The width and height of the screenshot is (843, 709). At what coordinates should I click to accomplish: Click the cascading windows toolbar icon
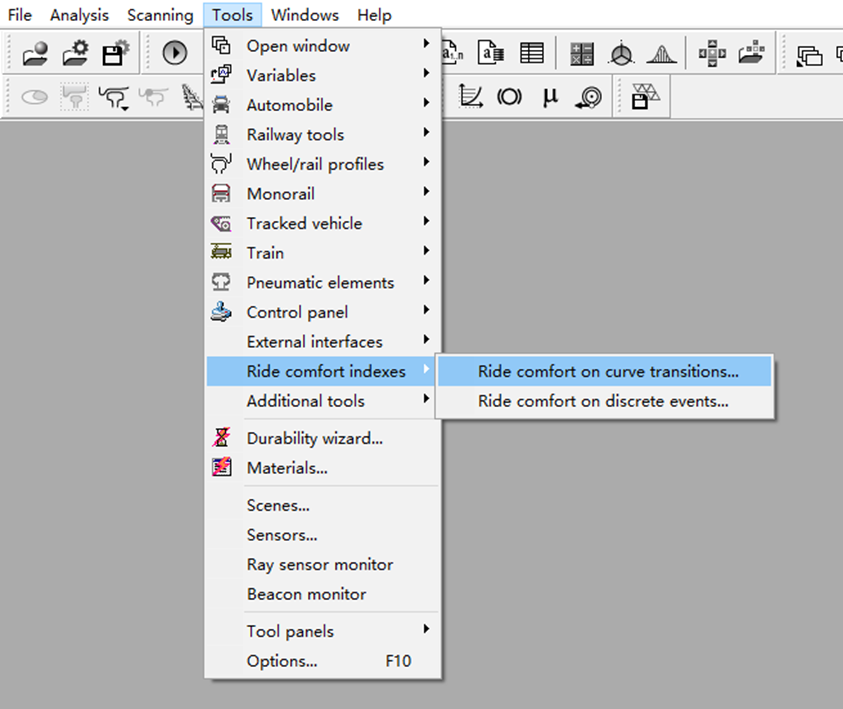pyautogui.click(x=808, y=54)
